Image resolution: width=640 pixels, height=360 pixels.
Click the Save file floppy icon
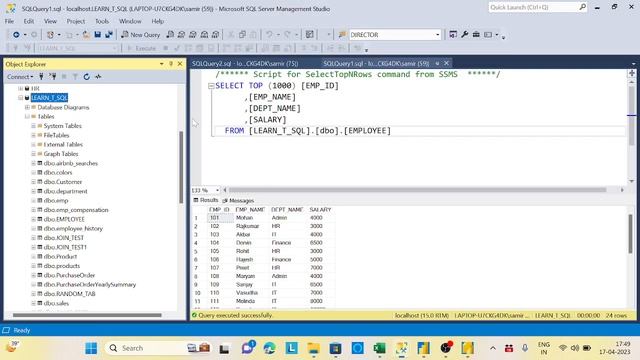[x=98, y=35]
